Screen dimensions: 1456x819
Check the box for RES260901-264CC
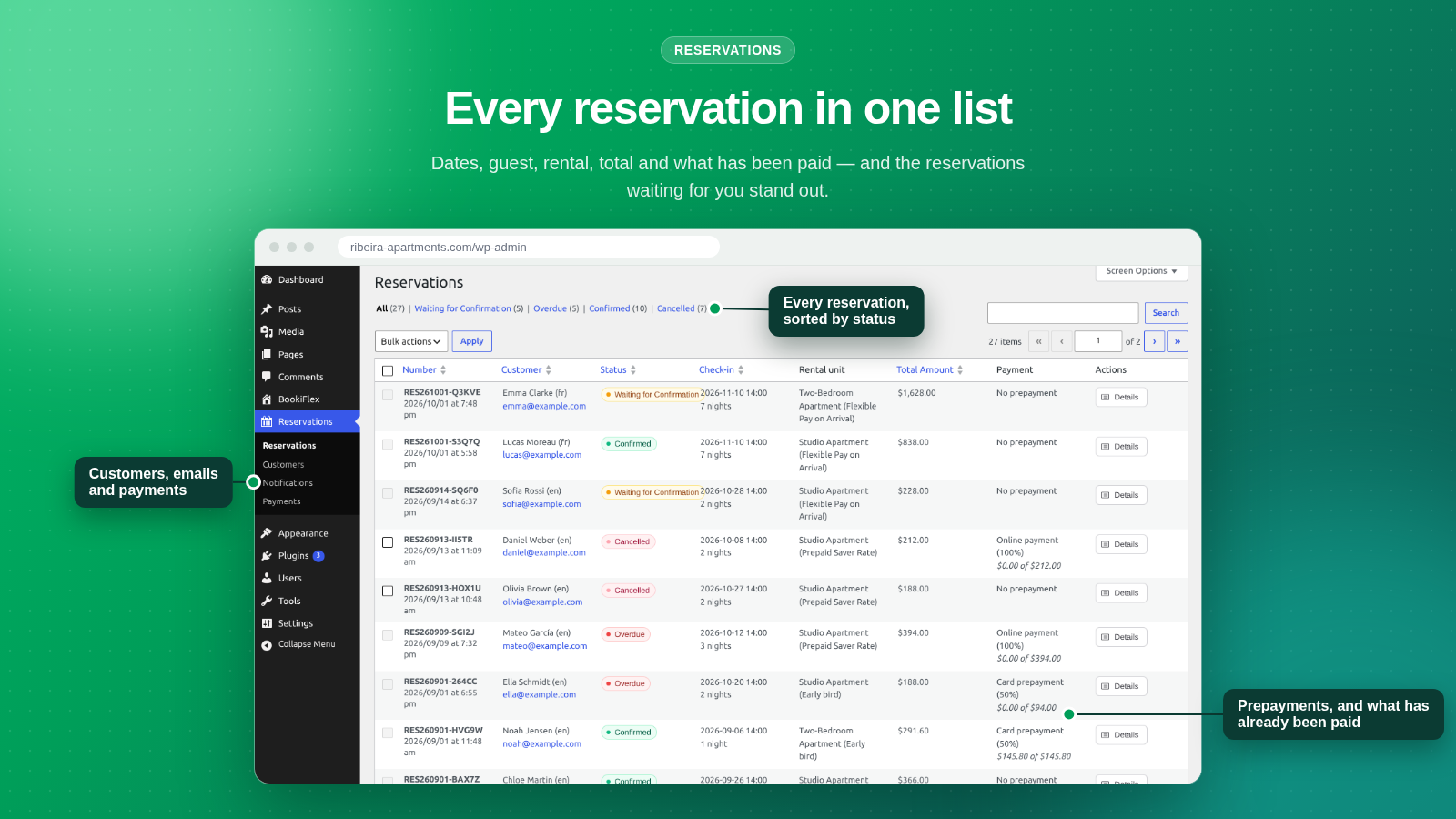(388, 684)
